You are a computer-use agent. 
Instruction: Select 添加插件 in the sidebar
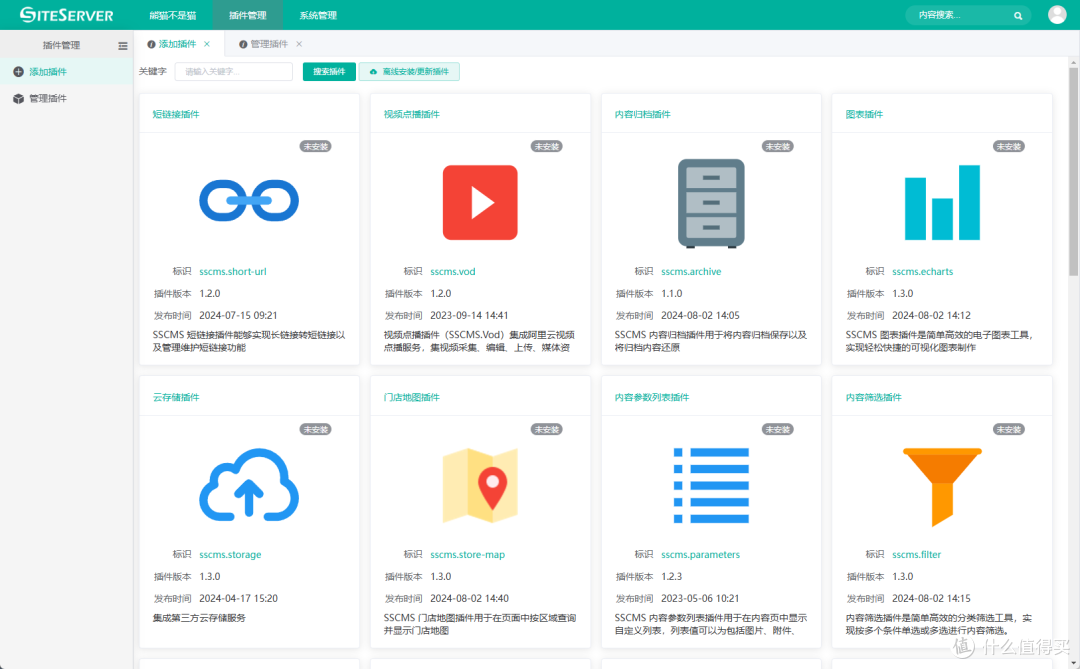66,72
